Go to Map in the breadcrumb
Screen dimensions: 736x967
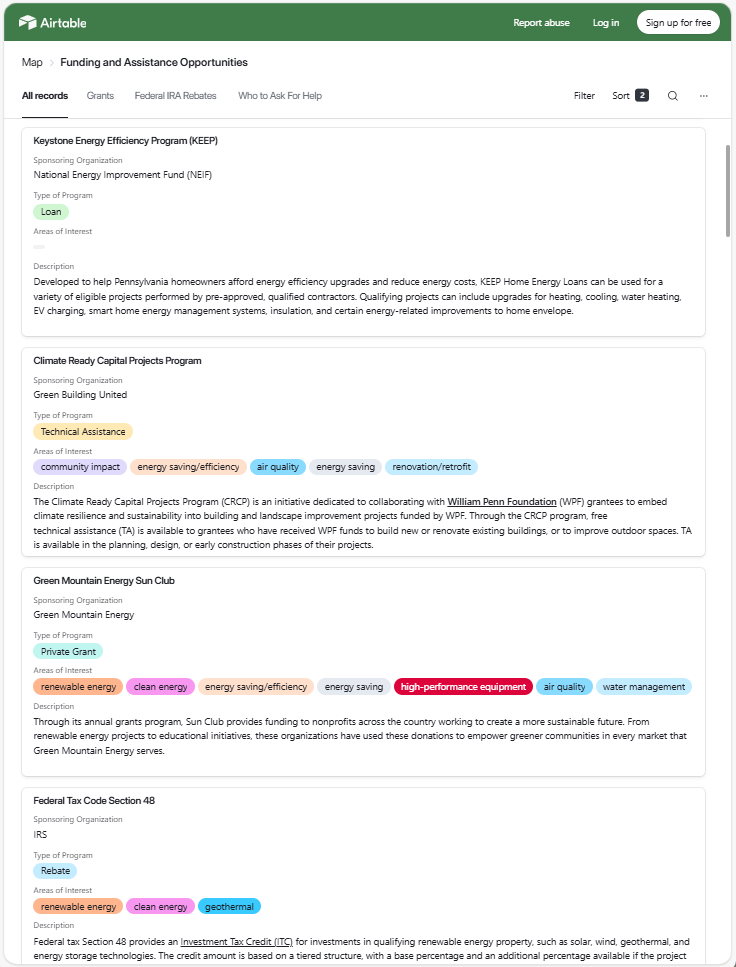click(x=32, y=62)
